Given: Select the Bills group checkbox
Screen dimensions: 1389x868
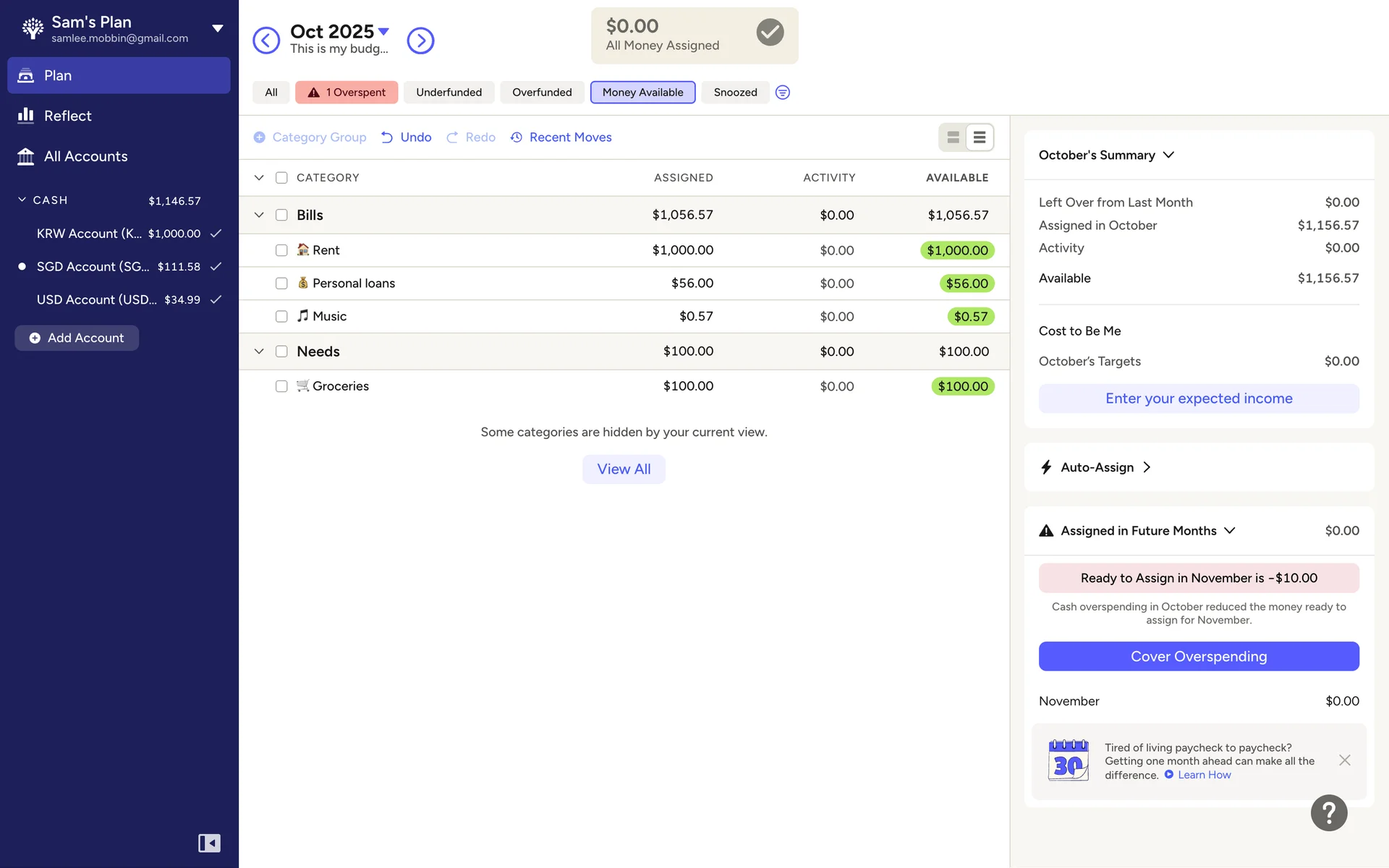Looking at the screenshot, I should coord(281,215).
